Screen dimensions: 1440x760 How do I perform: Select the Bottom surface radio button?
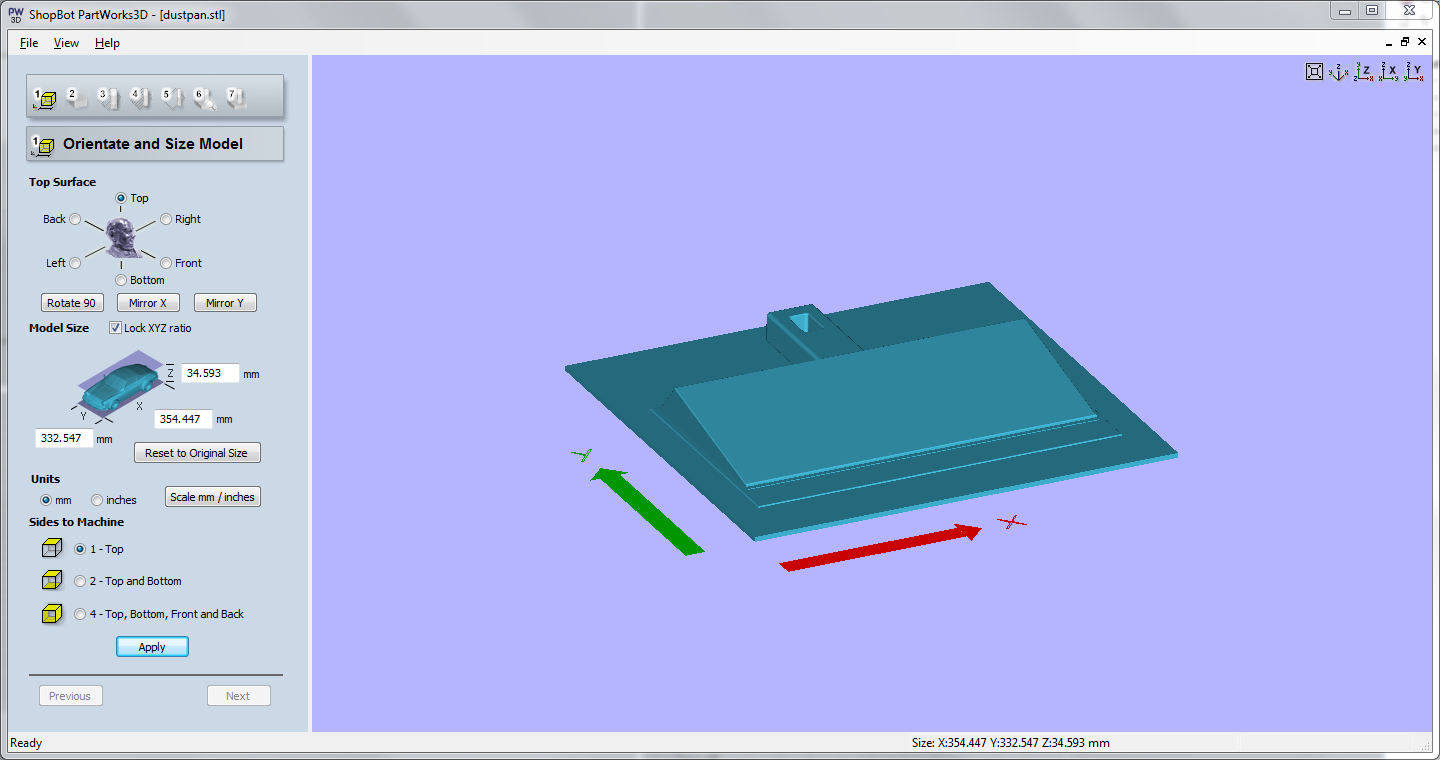pyautogui.click(x=122, y=280)
